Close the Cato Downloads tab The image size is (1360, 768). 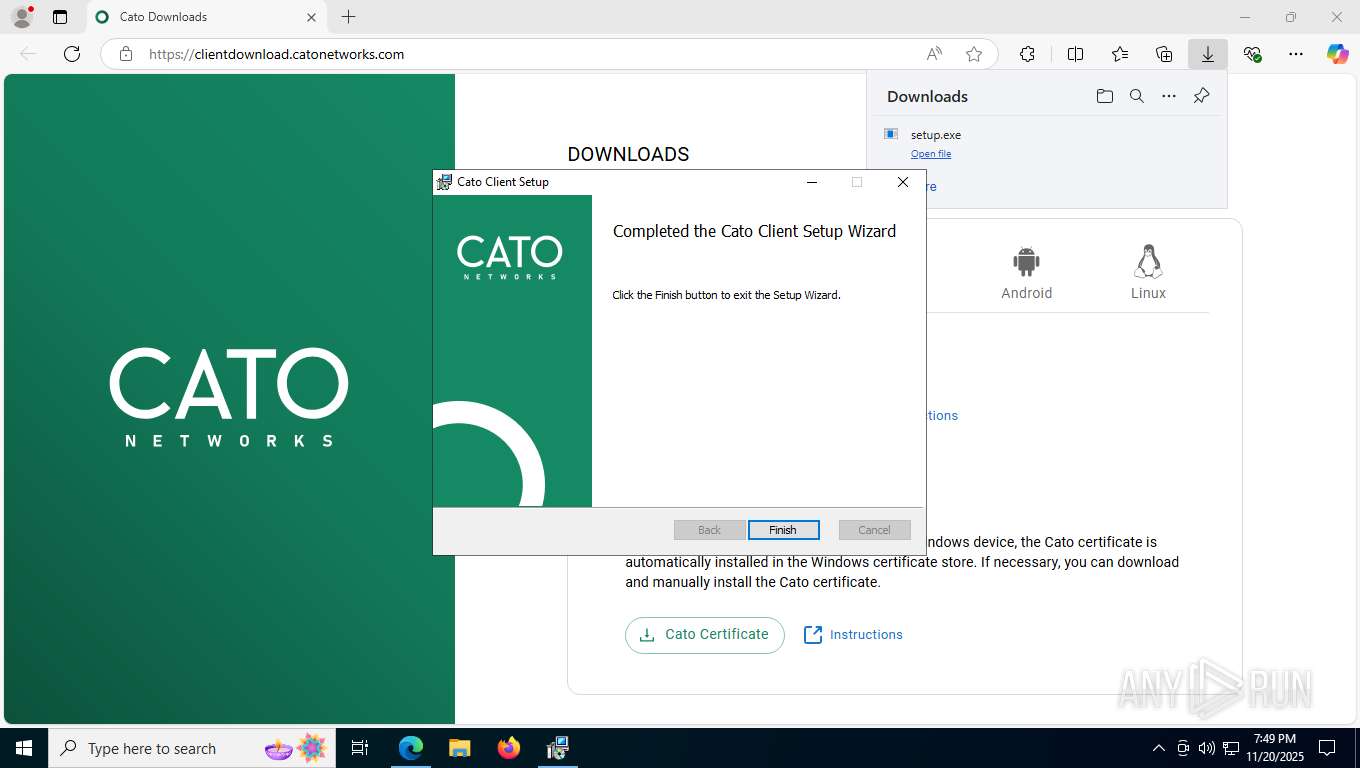(x=310, y=17)
